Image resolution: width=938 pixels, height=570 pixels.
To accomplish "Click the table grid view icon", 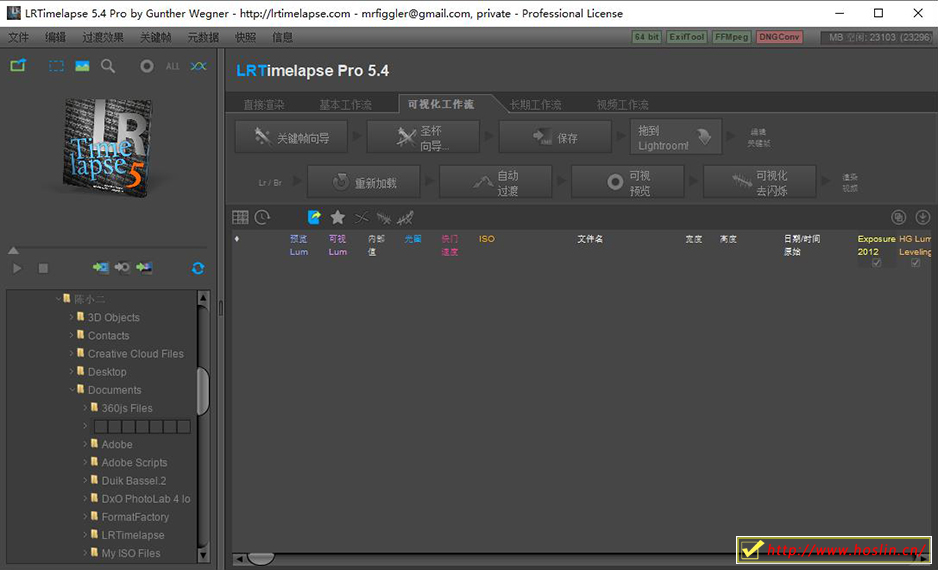I will click(240, 217).
